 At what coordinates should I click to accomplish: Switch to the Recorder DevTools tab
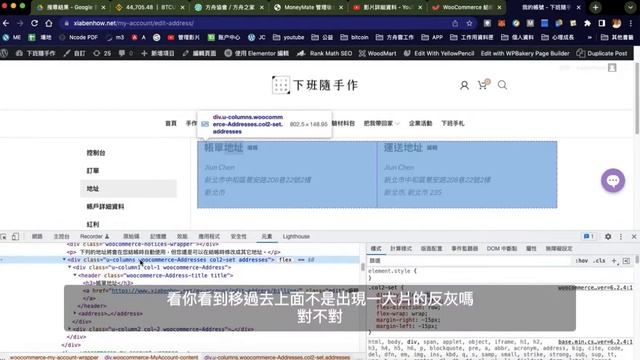pyautogui.click(x=94, y=236)
